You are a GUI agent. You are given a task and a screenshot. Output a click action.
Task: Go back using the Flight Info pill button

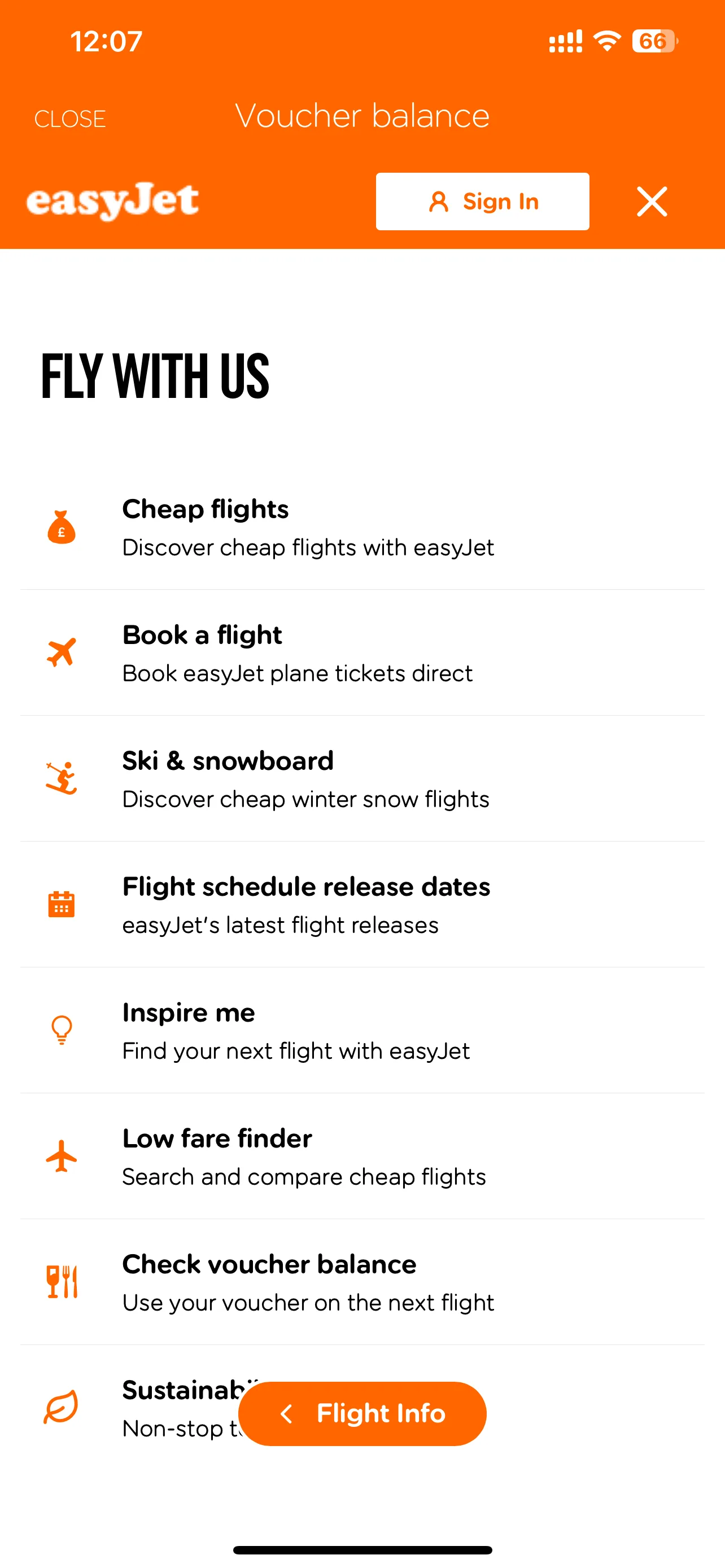pos(362,1413)
